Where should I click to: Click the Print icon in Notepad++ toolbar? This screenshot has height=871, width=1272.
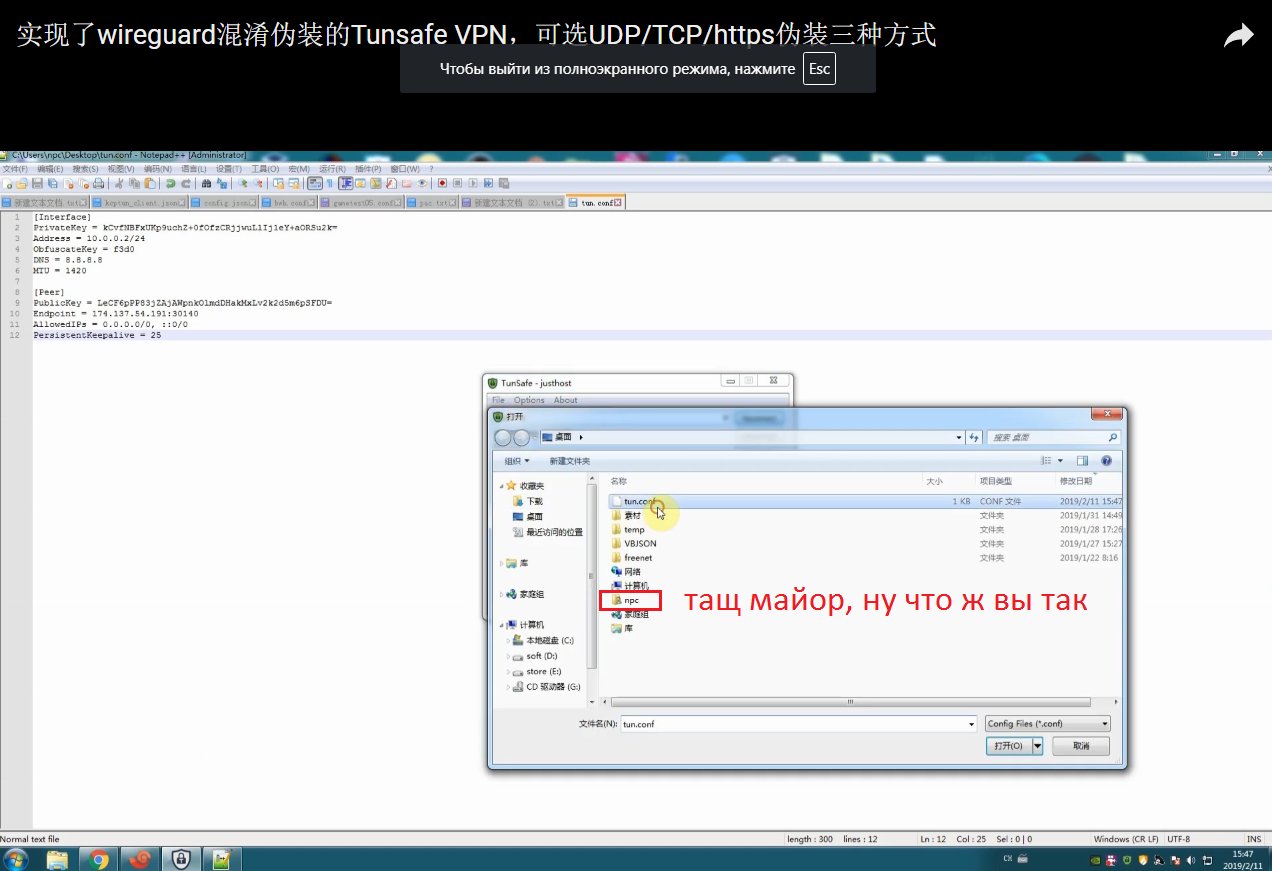click(x=98, y=184)
